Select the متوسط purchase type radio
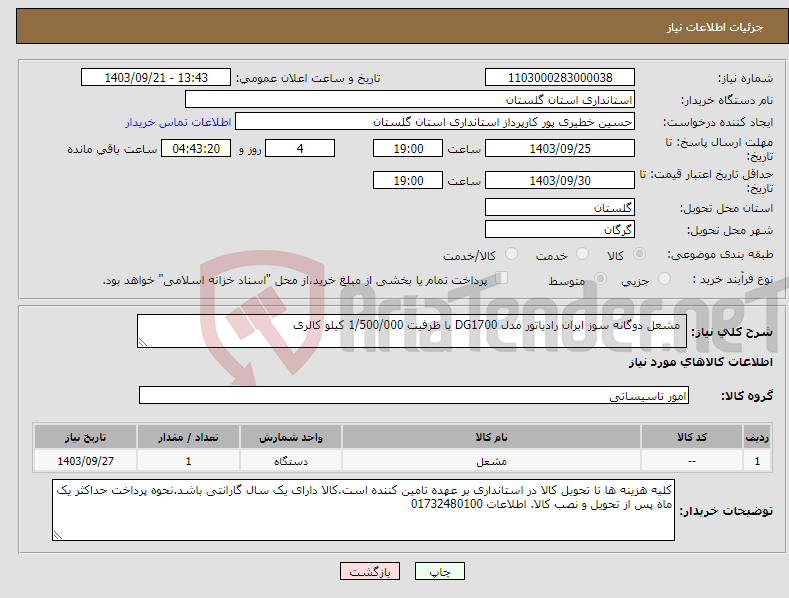Viewport: 789px width, 598px height. click(x=600, y=279)
